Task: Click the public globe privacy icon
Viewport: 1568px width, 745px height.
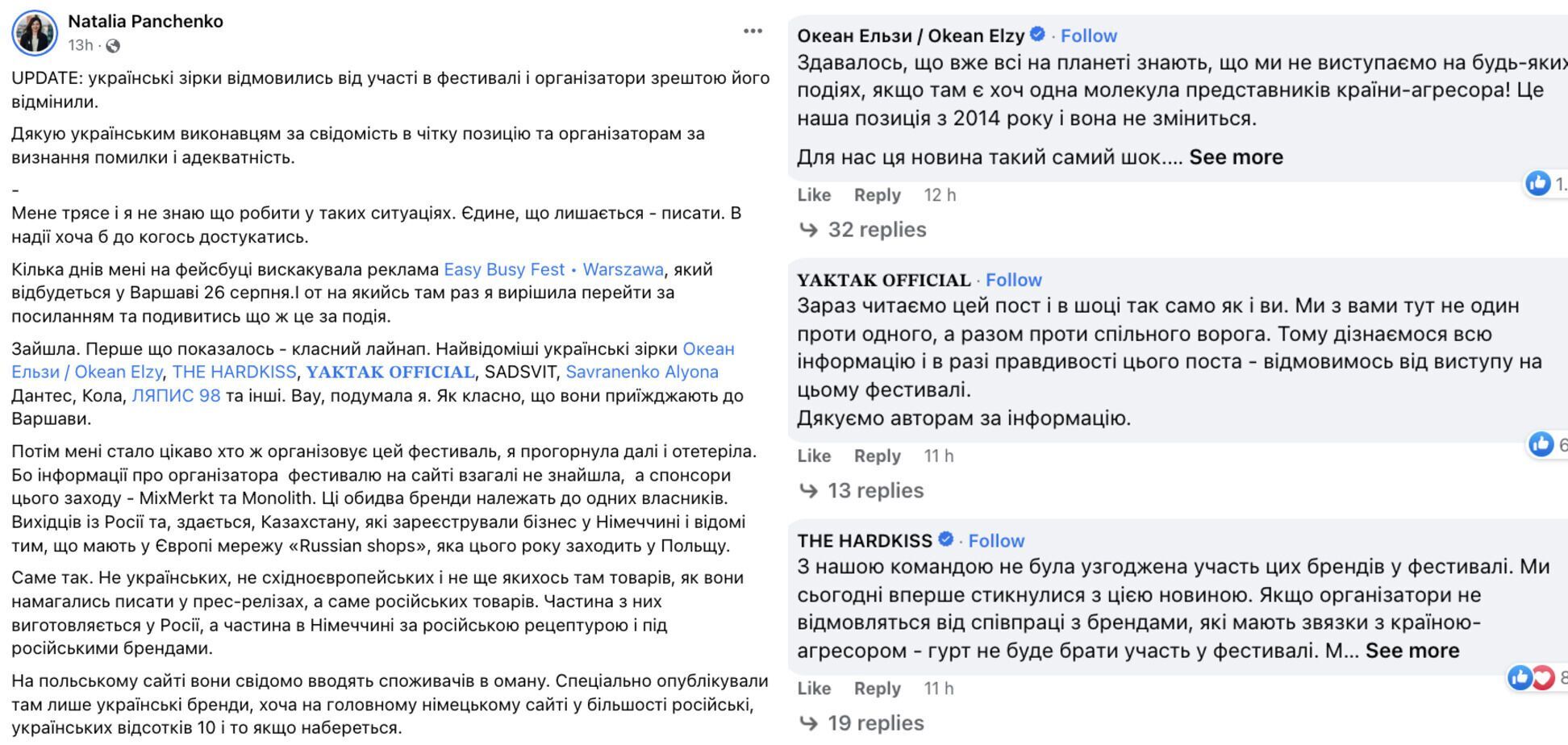Action: pyautogui.click(x=113, y=46)
